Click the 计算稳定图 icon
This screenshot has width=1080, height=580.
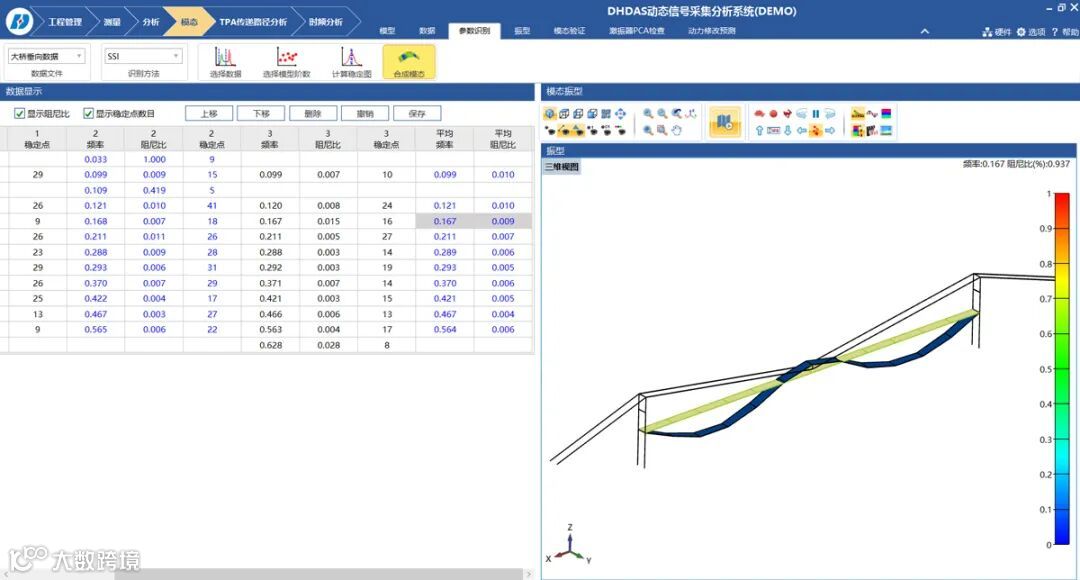coord(351,57)
